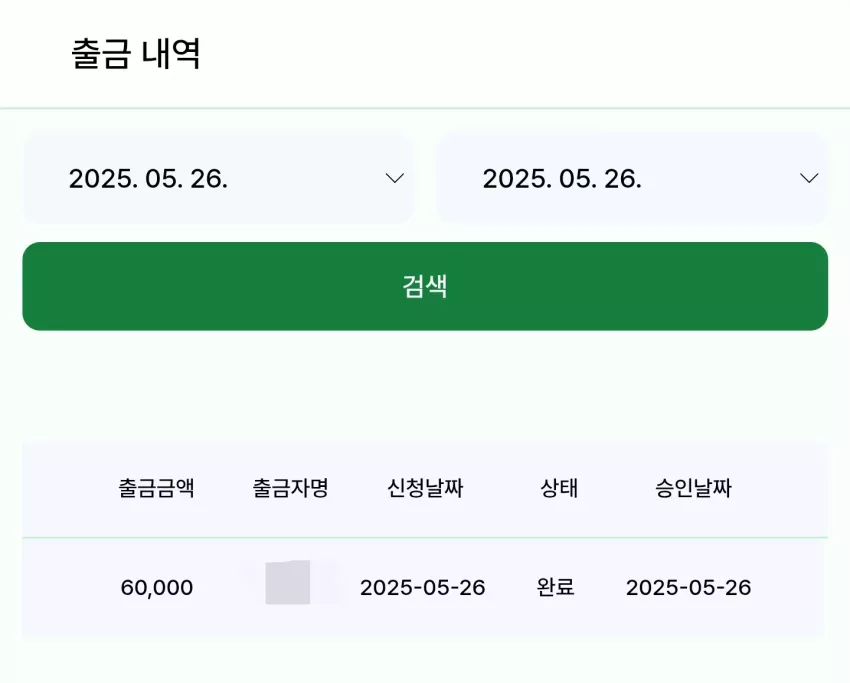Click the request date 2025-05-26 cell

(423, 588)
